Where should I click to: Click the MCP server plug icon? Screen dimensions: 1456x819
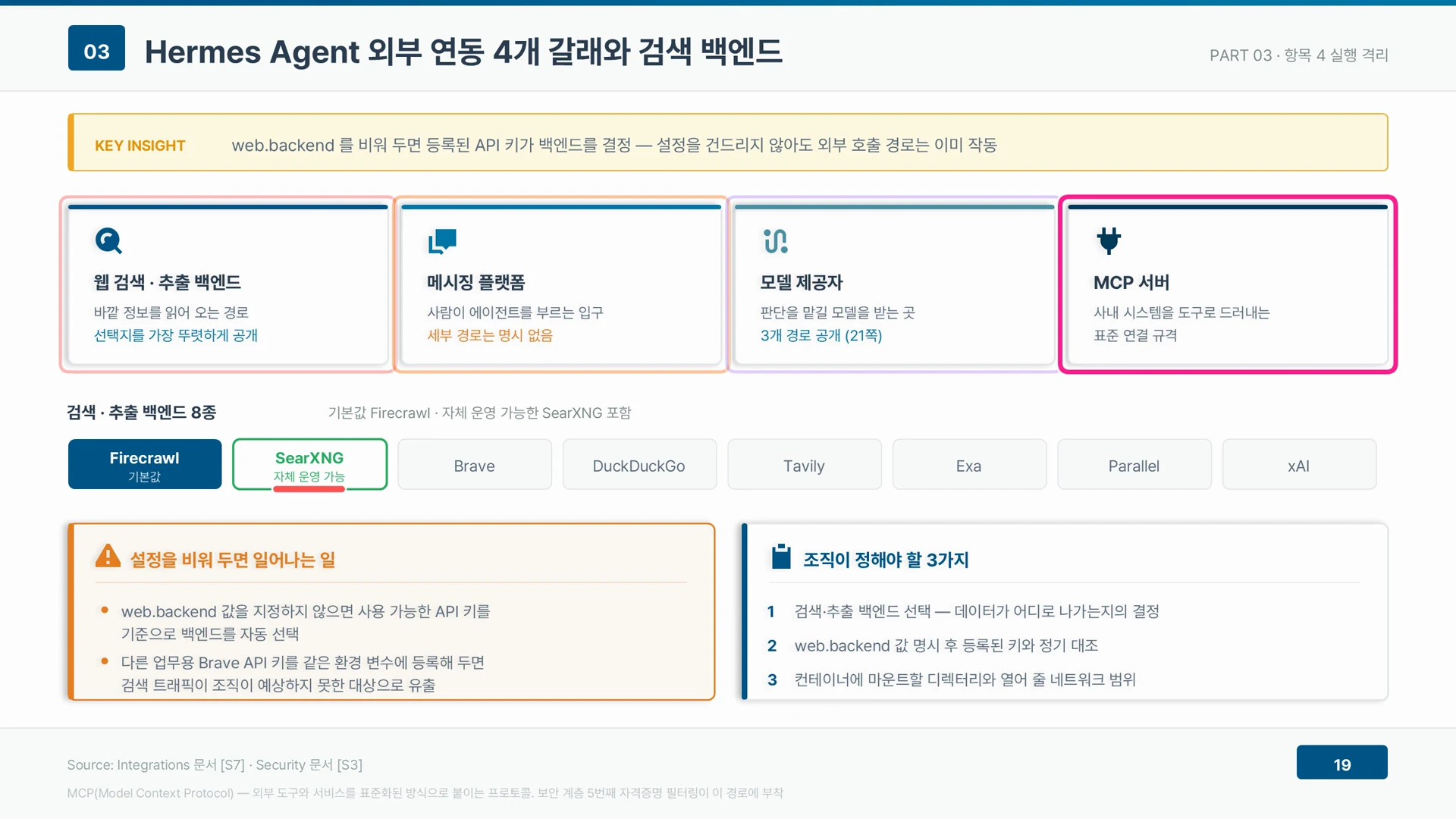1109,240
